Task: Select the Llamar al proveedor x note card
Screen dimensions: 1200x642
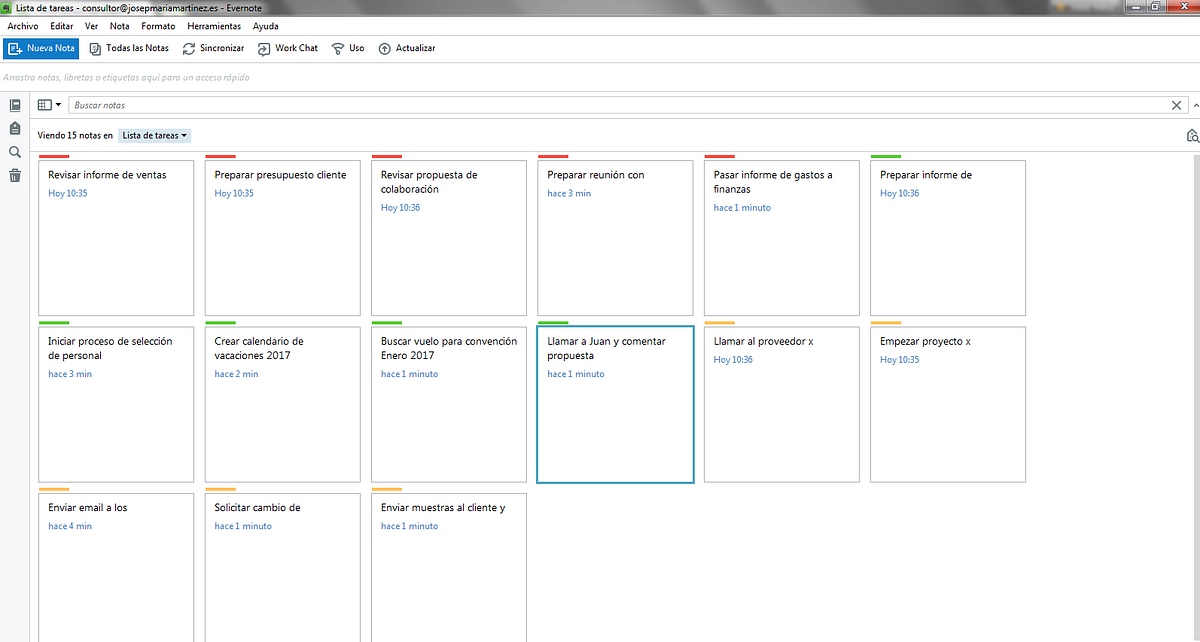Action: (x=782, y=404)
